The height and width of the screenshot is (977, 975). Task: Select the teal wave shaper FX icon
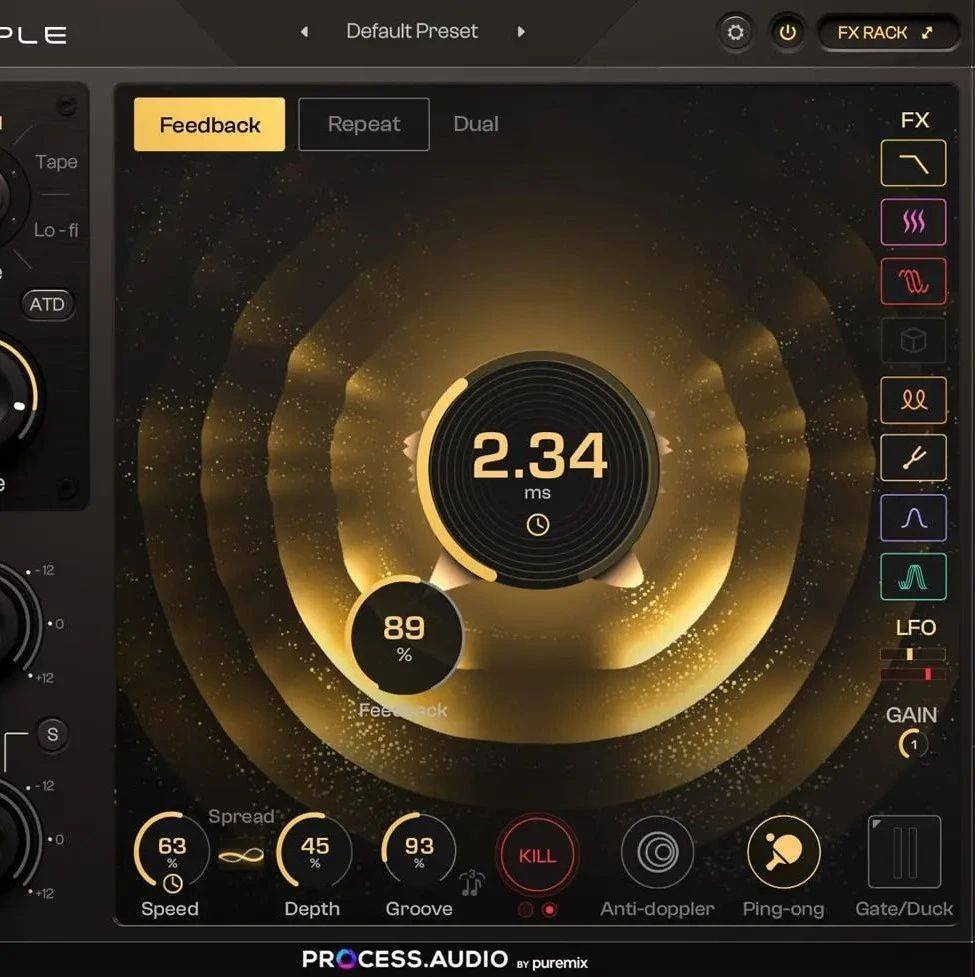tap(912, 576)
